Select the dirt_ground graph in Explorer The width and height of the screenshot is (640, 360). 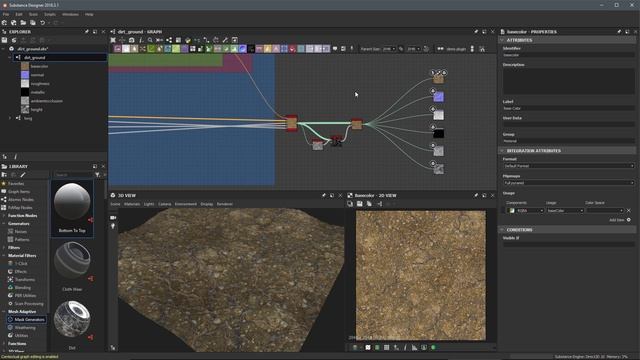[x=60, y=58]
